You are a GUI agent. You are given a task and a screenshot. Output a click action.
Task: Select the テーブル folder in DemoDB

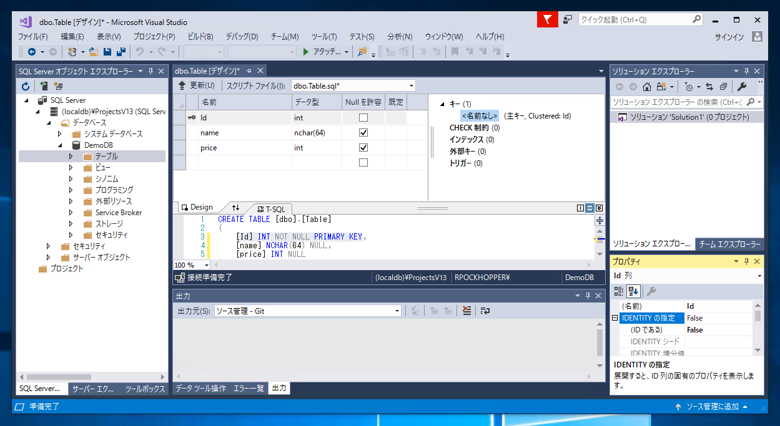[106, 156]
